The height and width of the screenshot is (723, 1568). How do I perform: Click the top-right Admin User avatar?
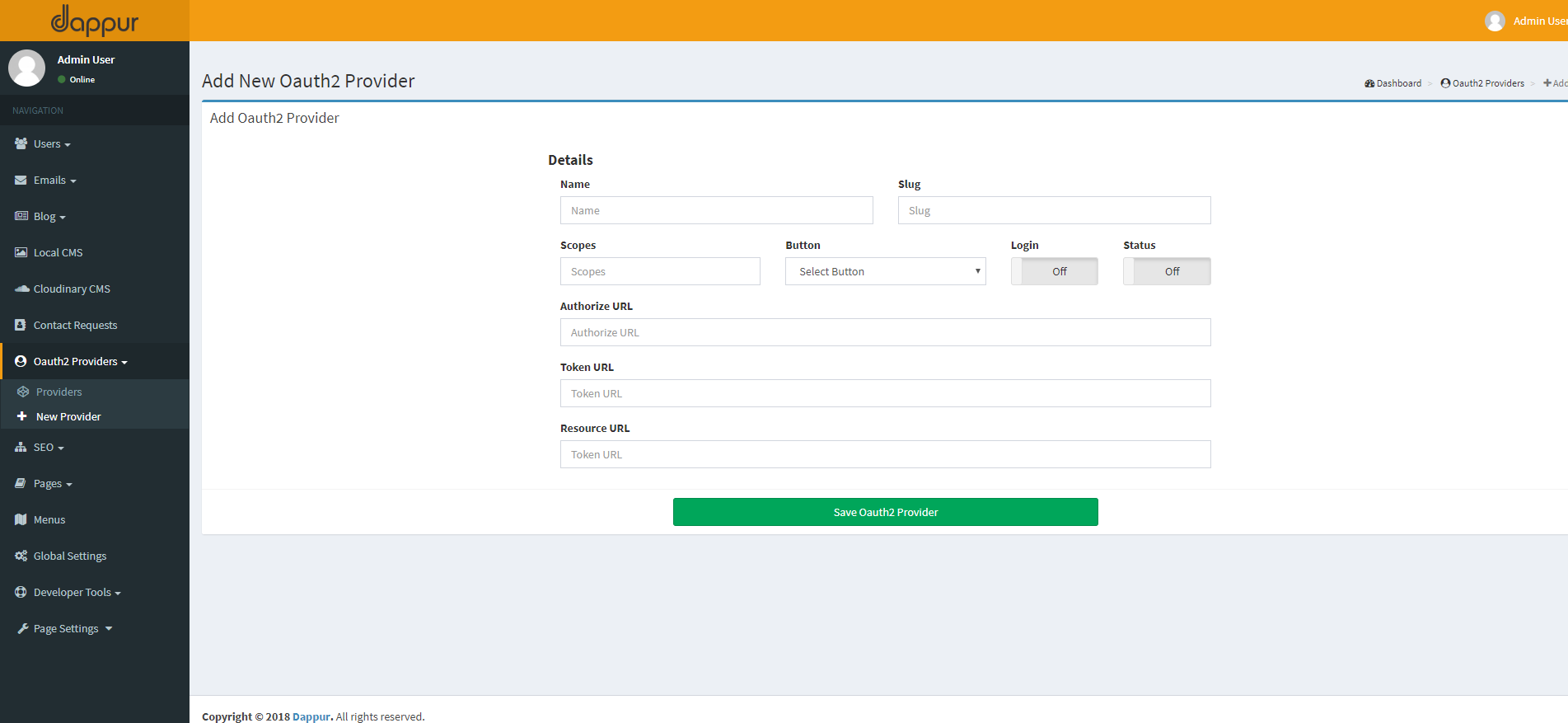pos(1495,21)
